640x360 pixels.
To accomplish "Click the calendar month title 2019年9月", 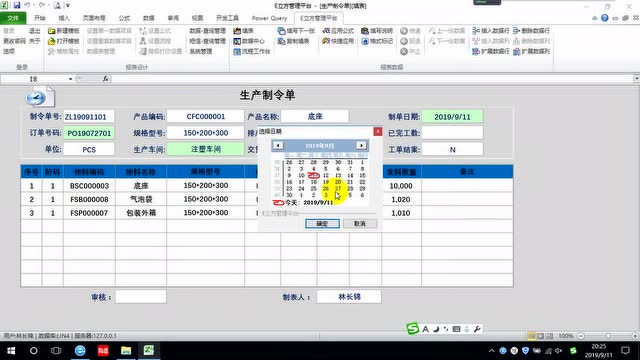I will pos(320,146).
